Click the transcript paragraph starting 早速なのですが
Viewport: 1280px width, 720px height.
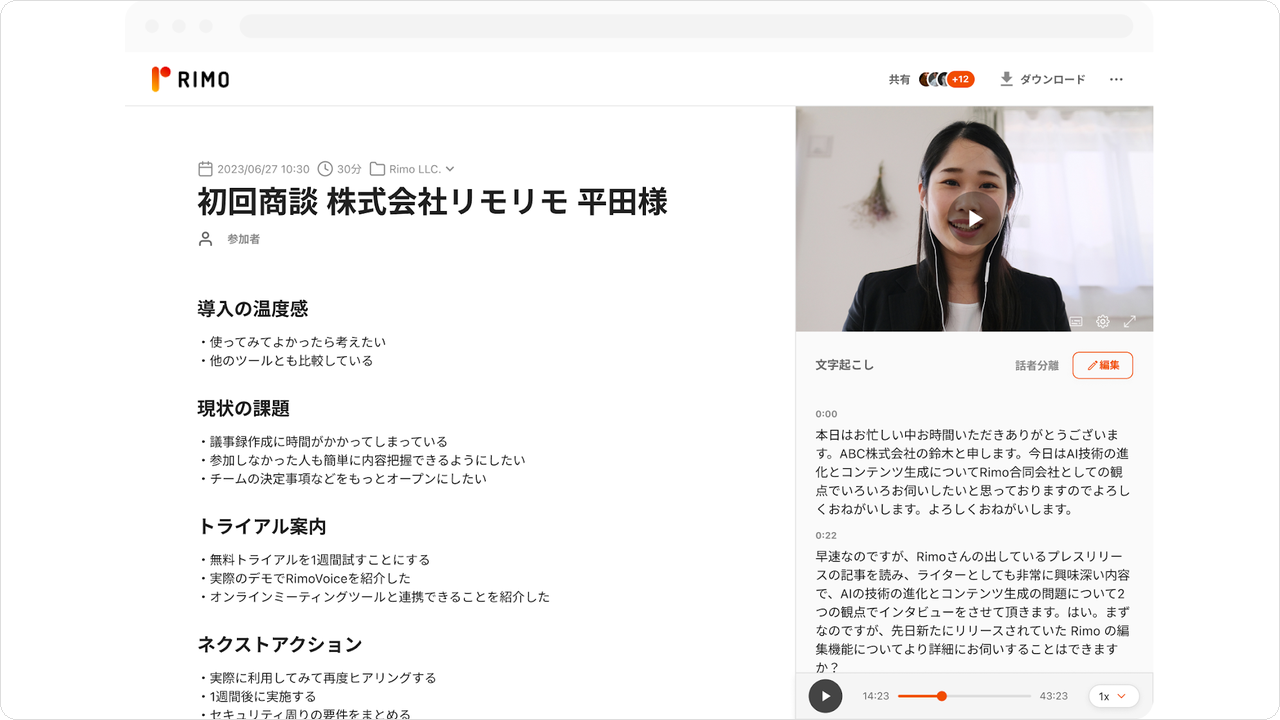(972, 612)
